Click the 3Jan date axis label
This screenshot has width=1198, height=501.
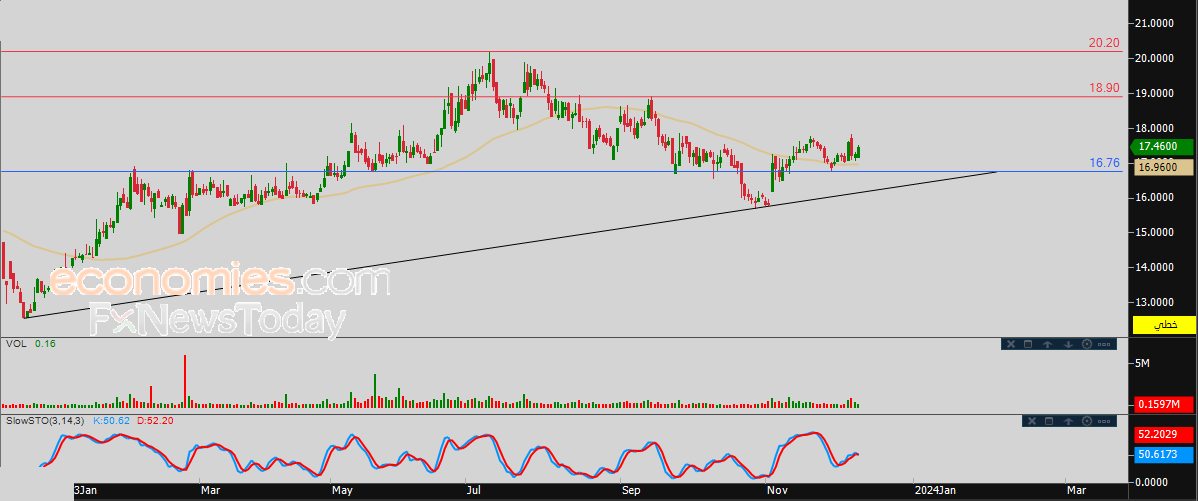click(x=86, y=489)
